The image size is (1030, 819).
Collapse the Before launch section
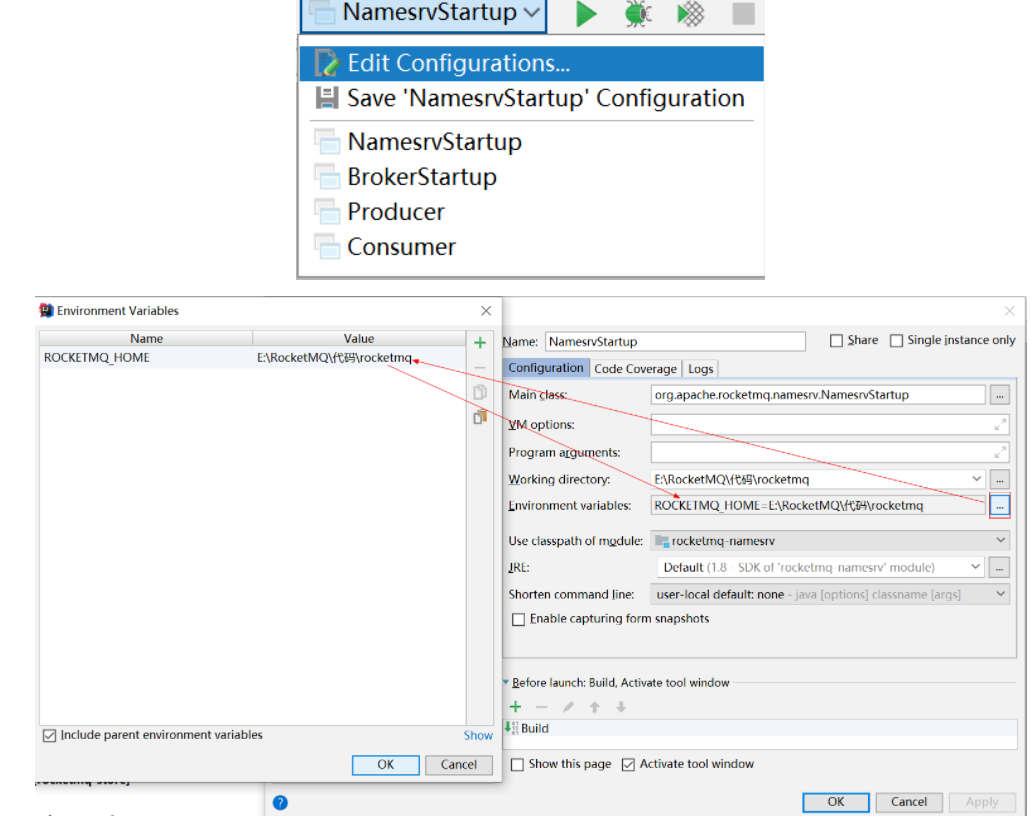pyautogui.click(x=506, y=682)
